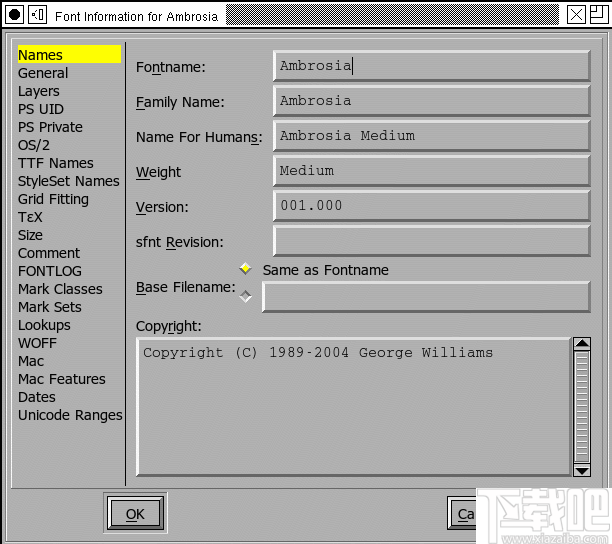Screen dimensions: 612x544
Task: Show TTF Names section
Action: [x=55, y=163]
